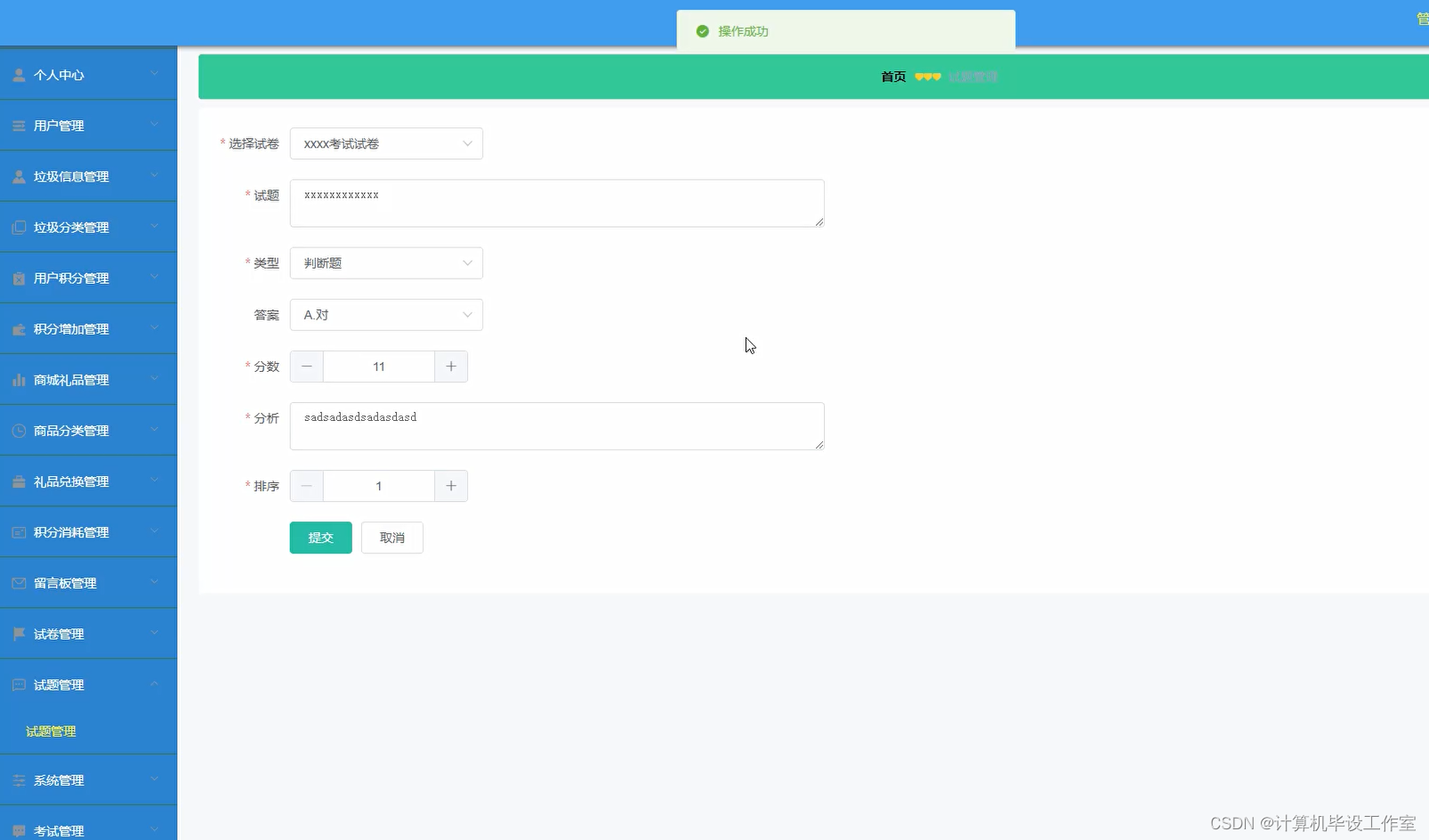Image resolution: width=1429 pixels, height=840 pixels.
Task: Click the 分数 number input showing 11
Action: (379, 367)
